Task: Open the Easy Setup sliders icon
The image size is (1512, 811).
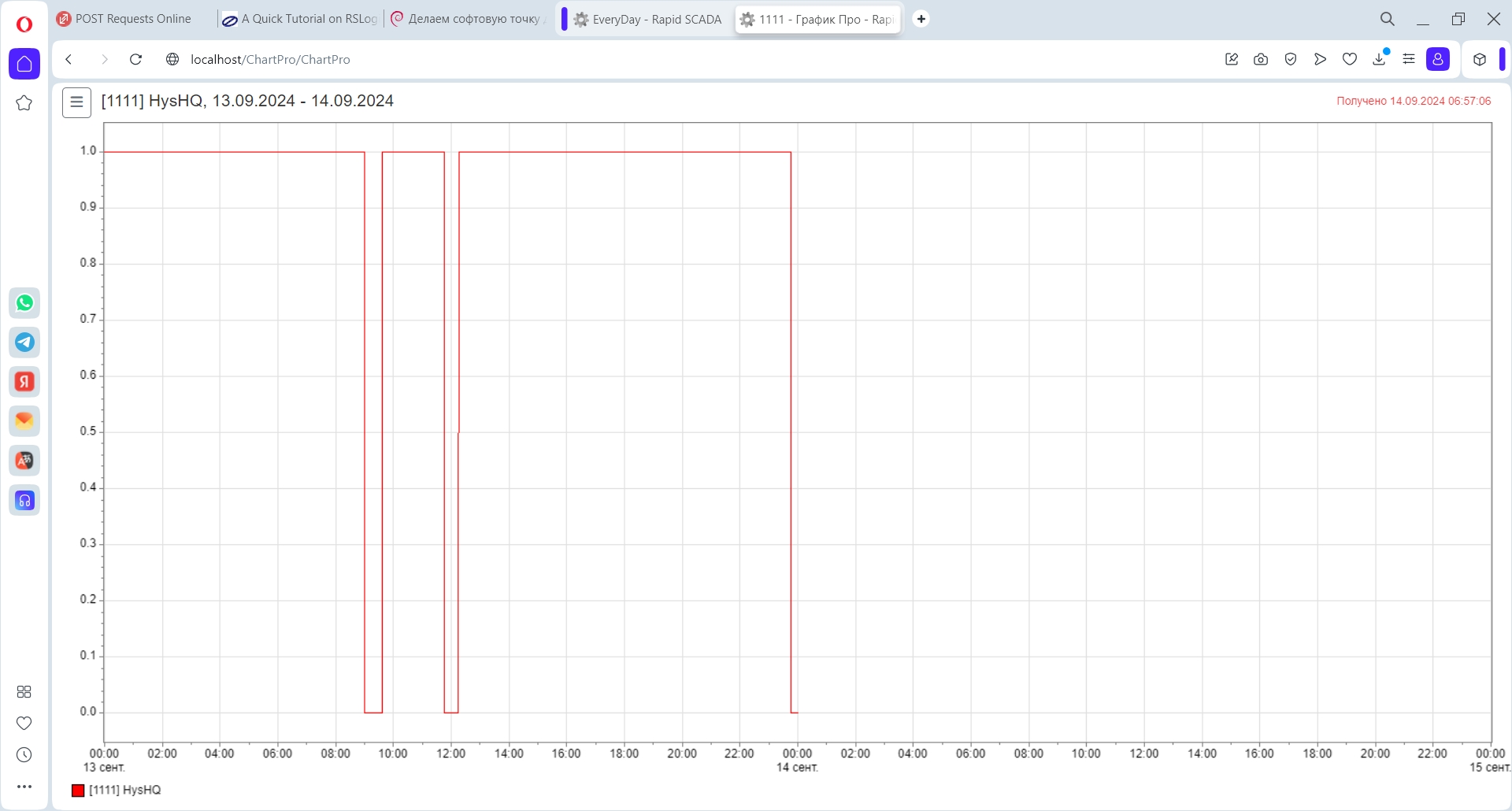Action: [x=1409, y=60]
